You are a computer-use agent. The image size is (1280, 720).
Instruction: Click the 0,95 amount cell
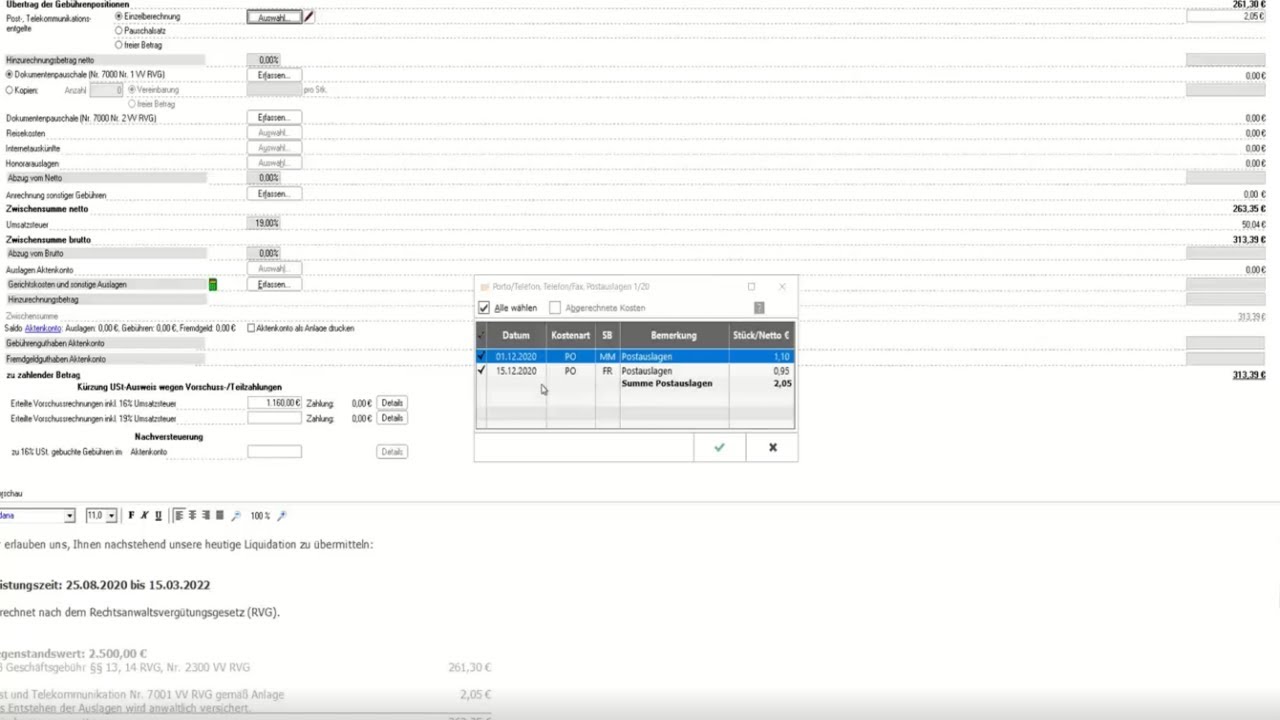coord(761,371)
